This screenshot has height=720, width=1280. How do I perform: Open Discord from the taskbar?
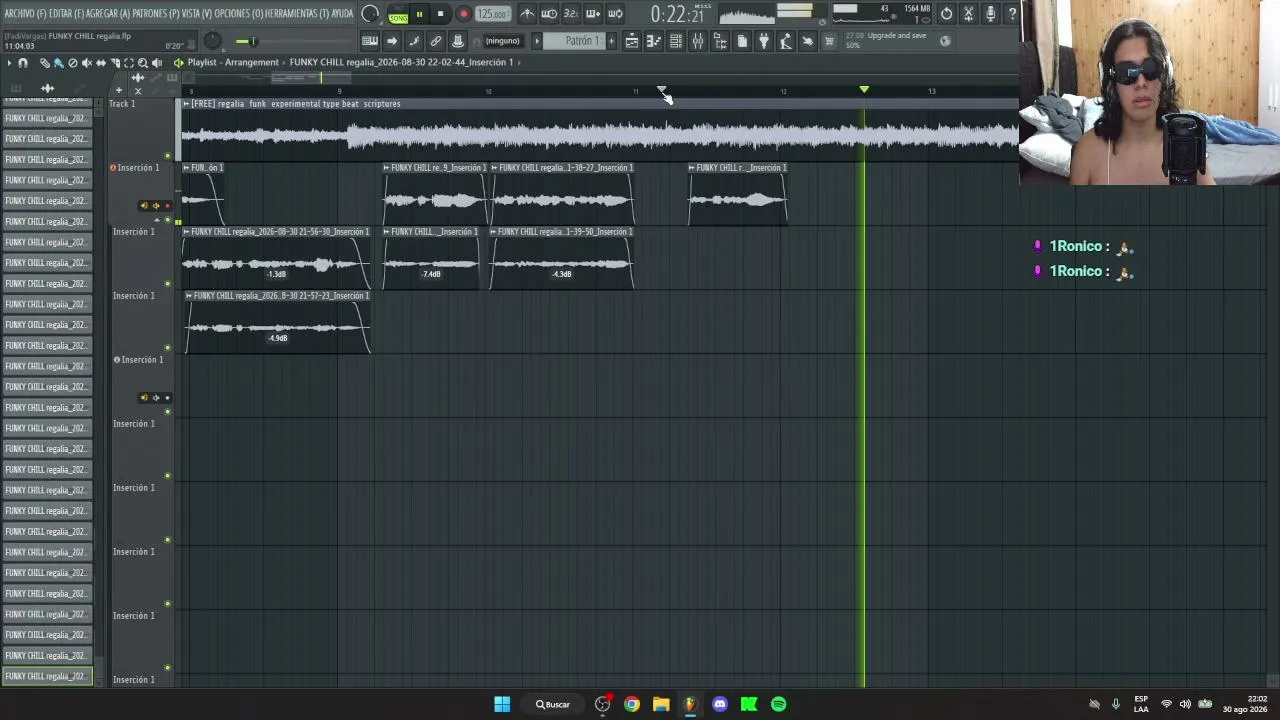pos(719,704)
